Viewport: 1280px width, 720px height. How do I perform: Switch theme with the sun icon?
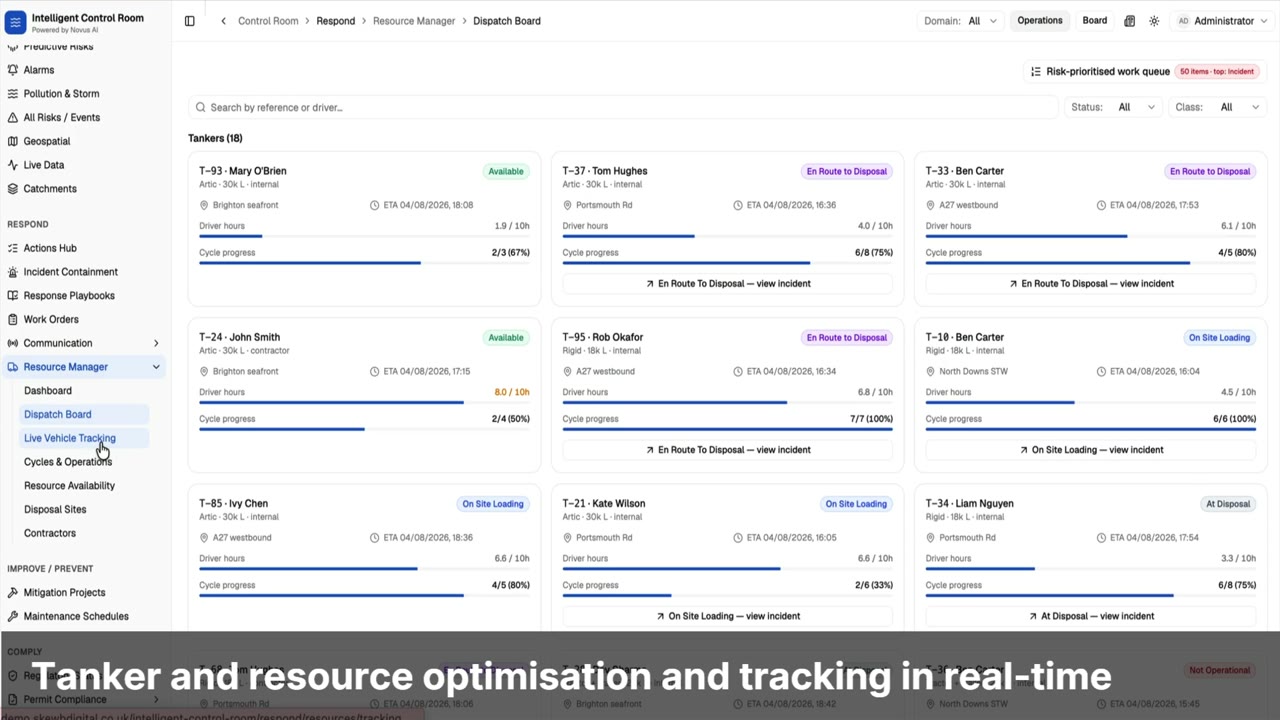coord(1154,21)
